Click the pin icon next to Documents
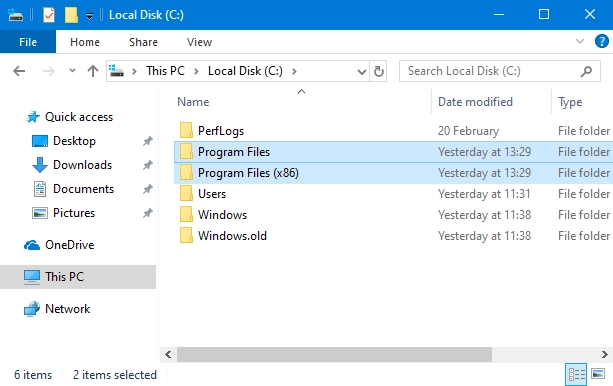The height and width of the screenshot is (386, 613). point(147,189)
